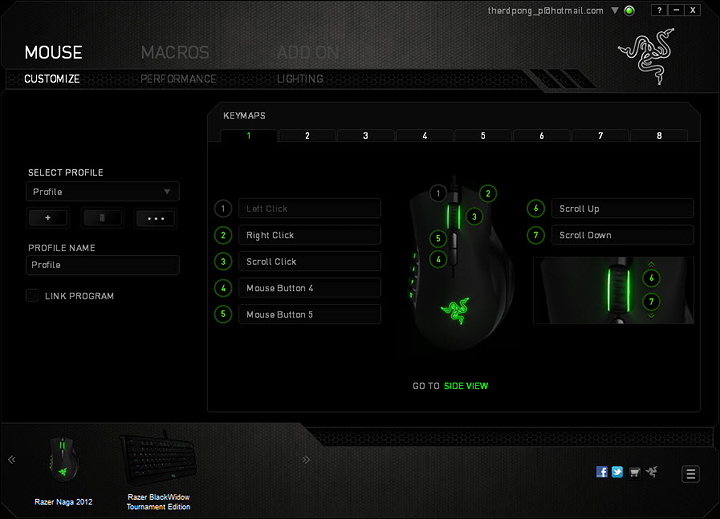Click the large Razer logo top right
720x519 pixels.
tap(647, 56)
